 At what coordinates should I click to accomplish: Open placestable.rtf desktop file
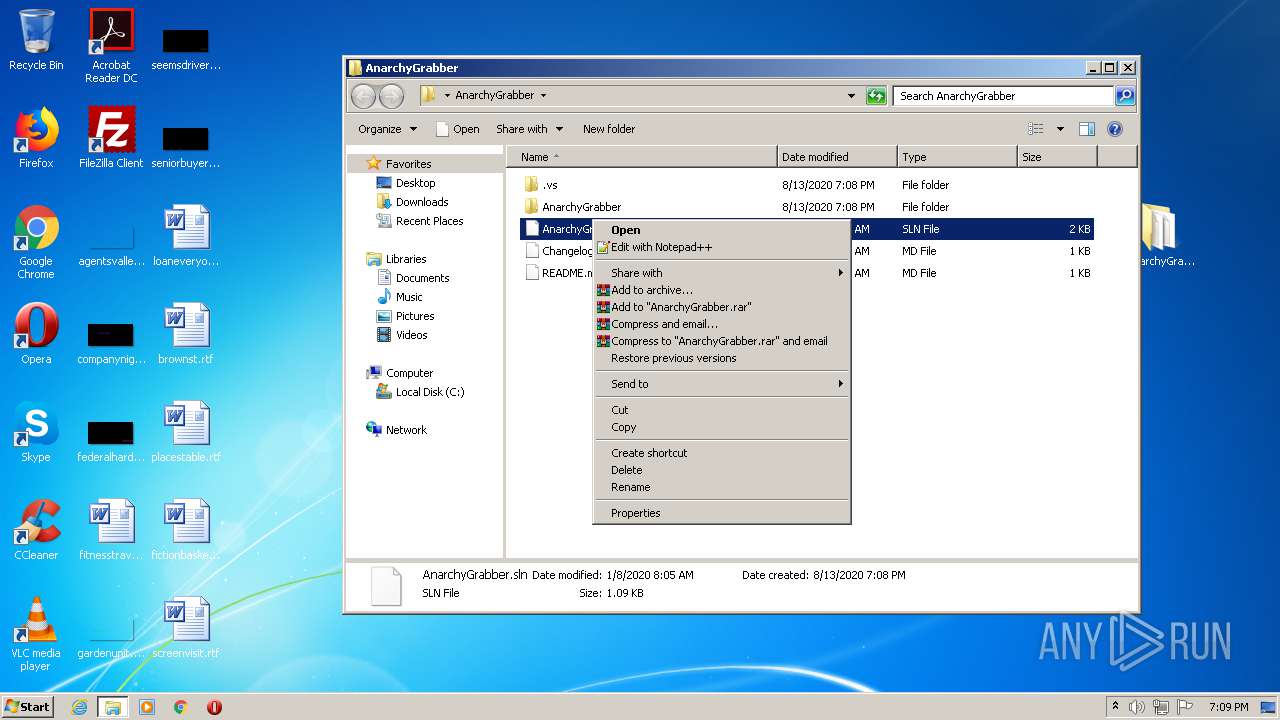(x=186, y=432)
